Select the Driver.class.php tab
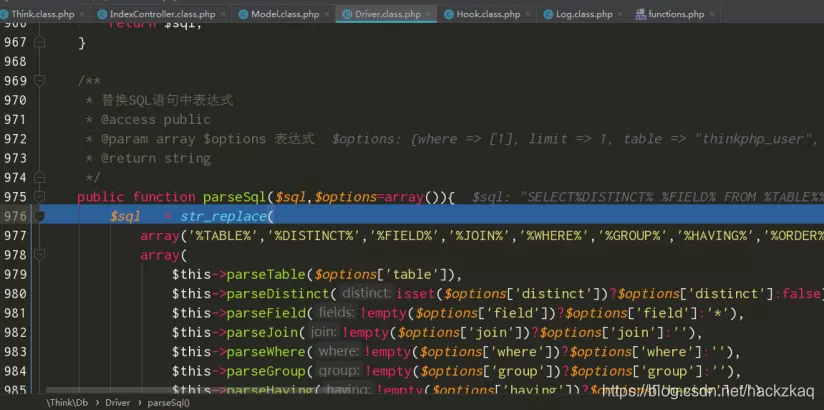The width and height of the screenshot is (824, 410). (387, 14)
